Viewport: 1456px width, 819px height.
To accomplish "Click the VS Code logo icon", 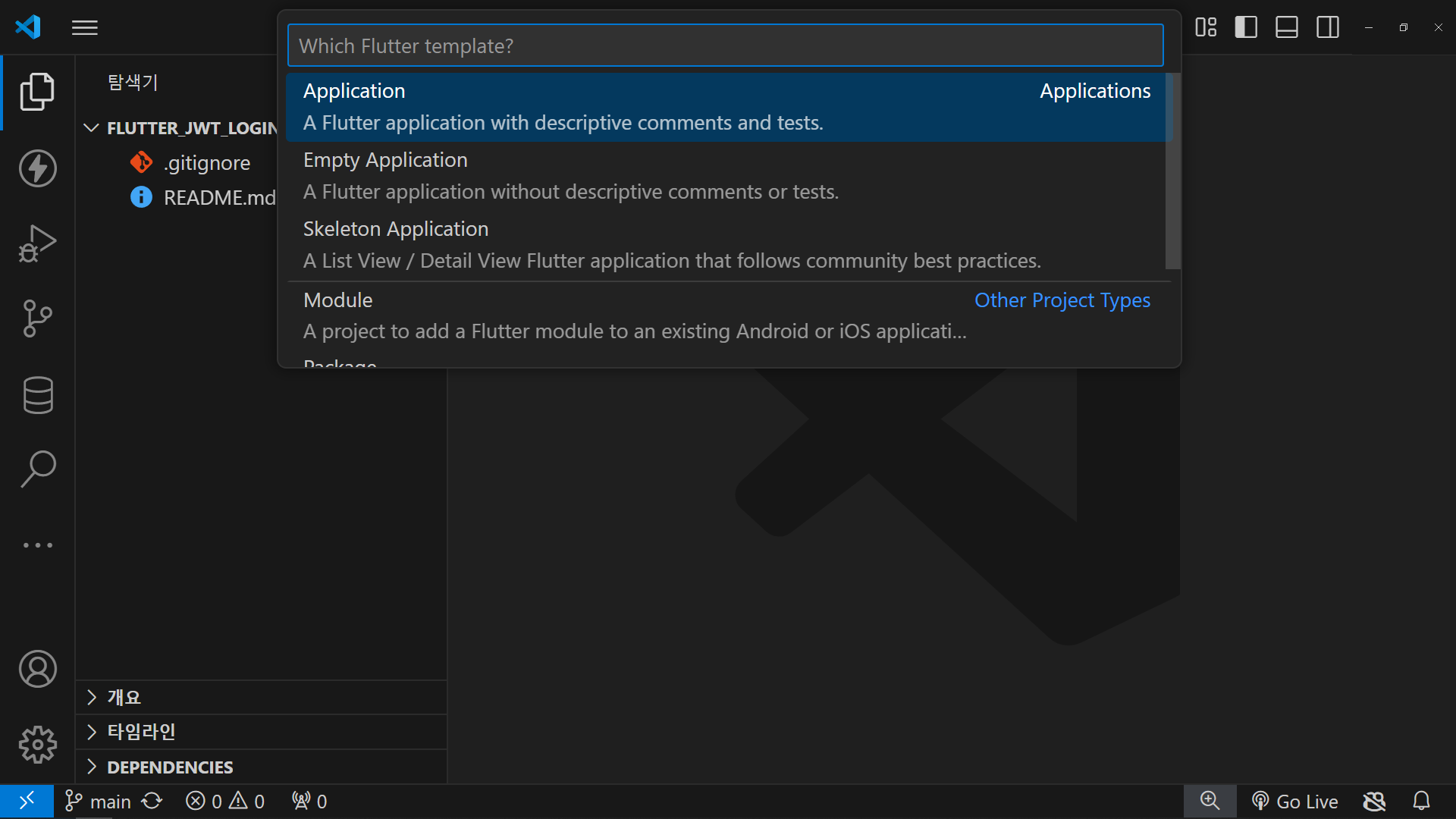I will [28, 27].
